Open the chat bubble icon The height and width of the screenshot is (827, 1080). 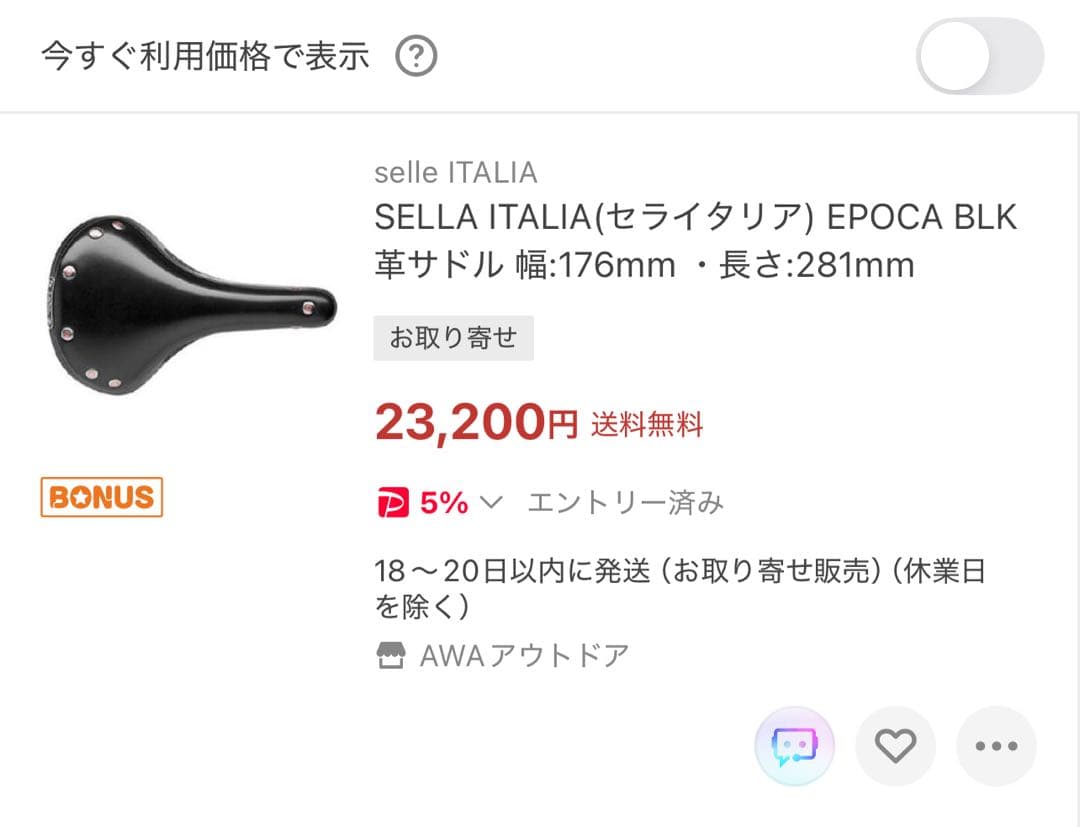(x=794, y=746)
